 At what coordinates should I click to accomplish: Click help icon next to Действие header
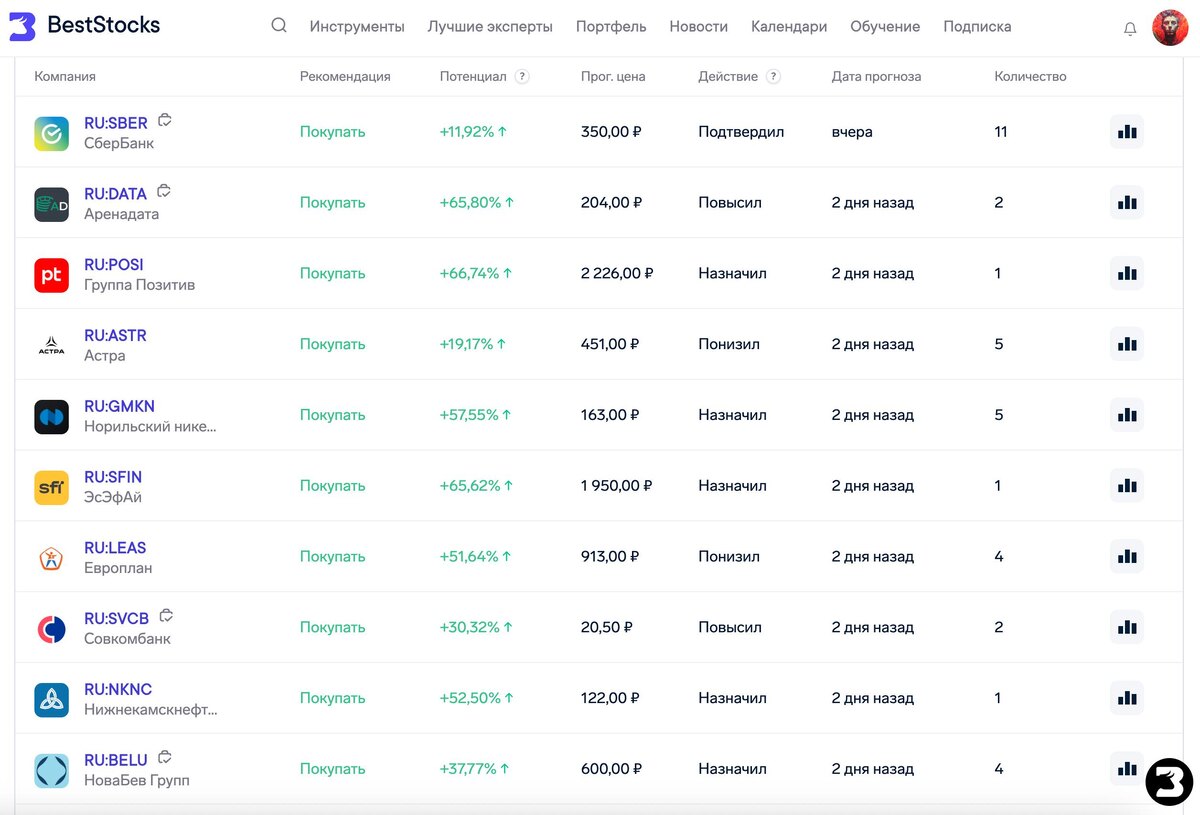pos(773,76)
